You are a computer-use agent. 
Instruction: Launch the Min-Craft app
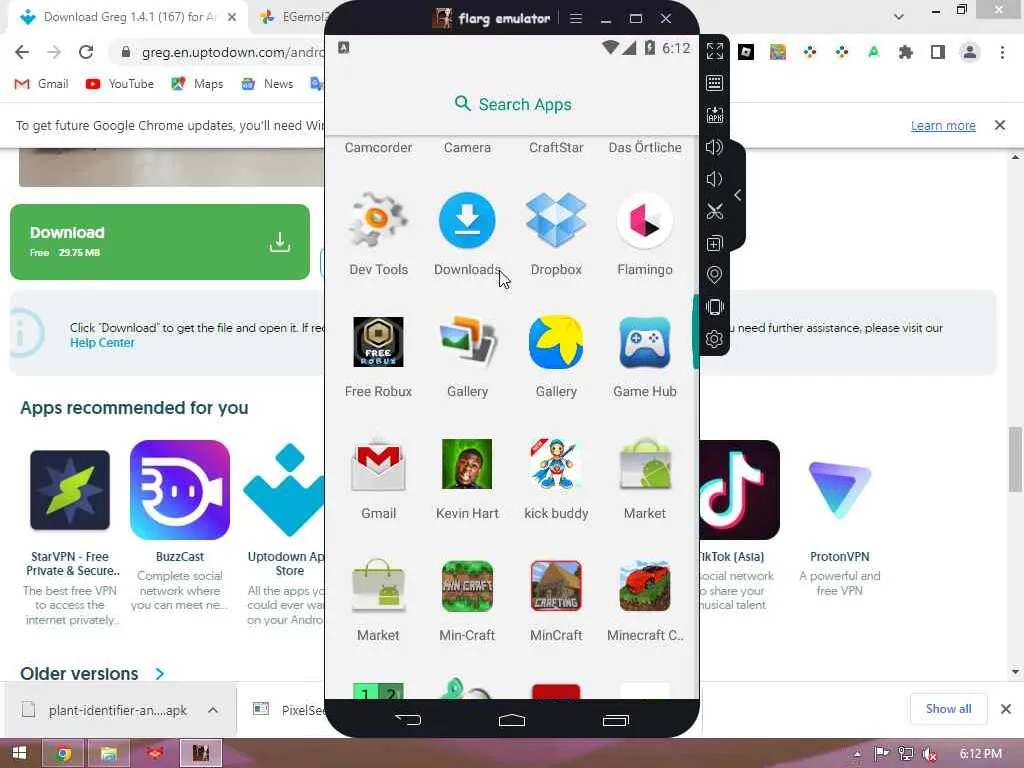pyautogui.click(x=467, y=601)
